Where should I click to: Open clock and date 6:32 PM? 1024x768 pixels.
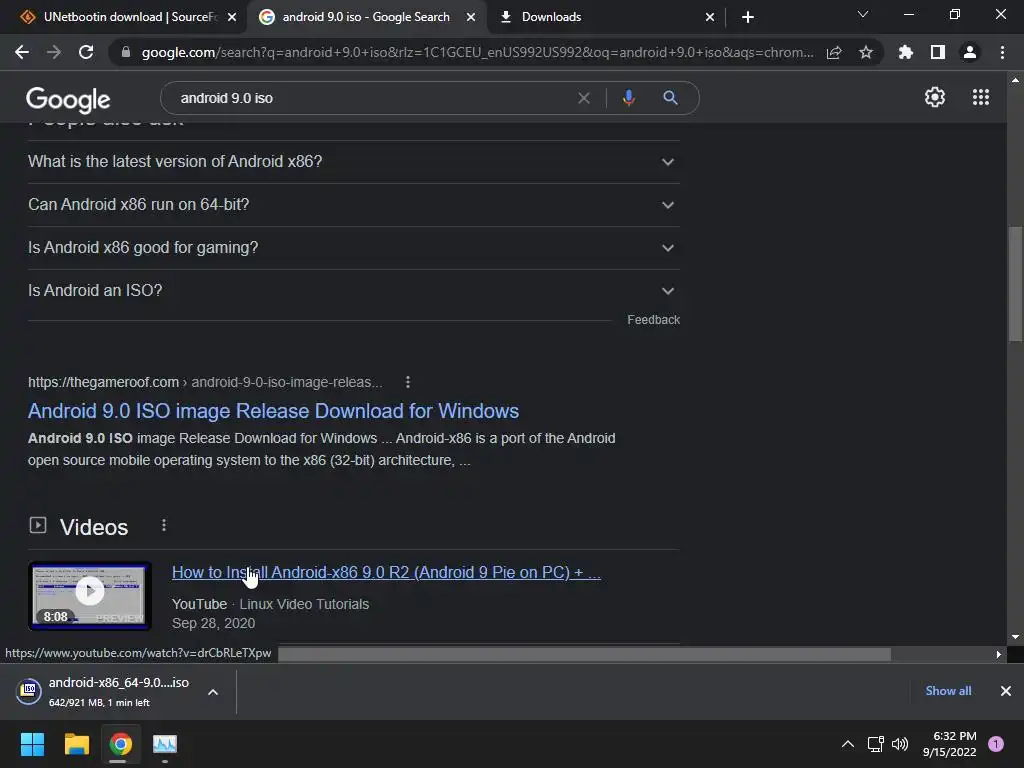(950, 744)
